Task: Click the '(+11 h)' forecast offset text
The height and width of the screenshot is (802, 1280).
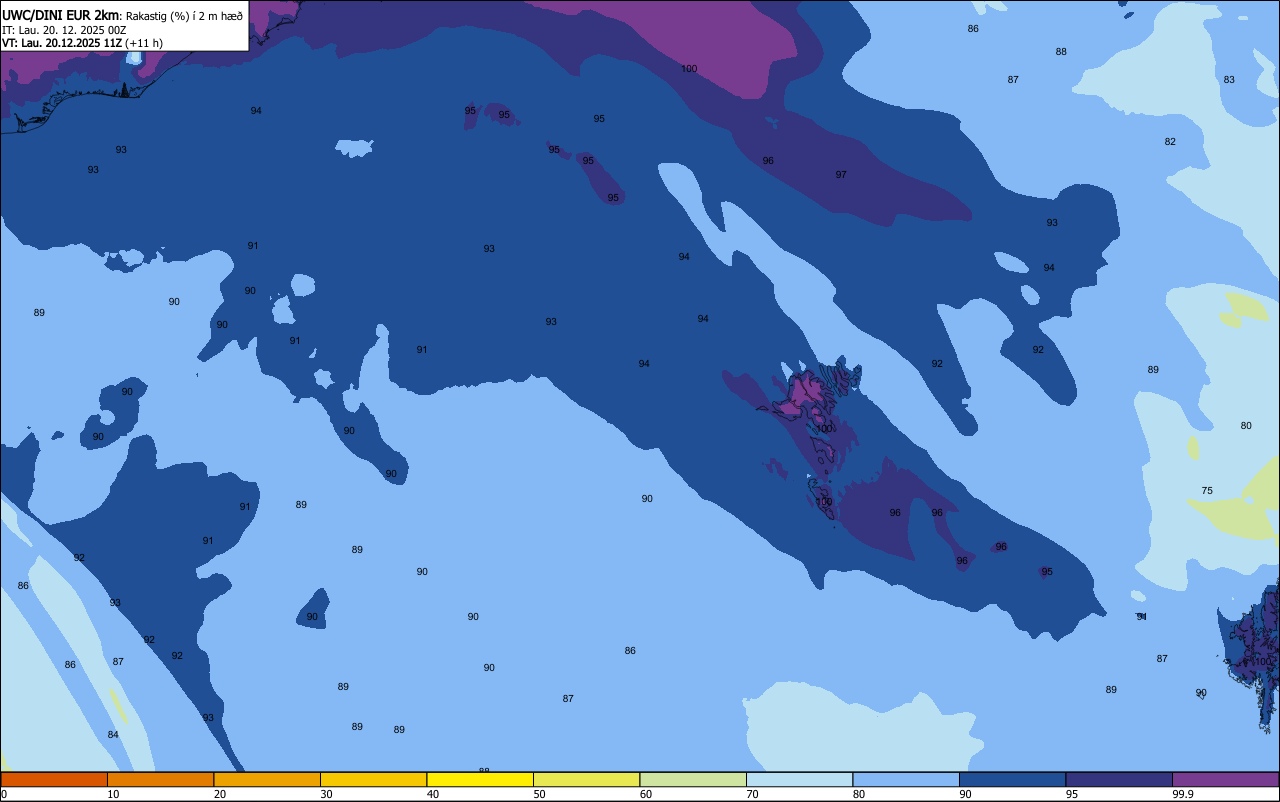Action: (x=144, y=43)
